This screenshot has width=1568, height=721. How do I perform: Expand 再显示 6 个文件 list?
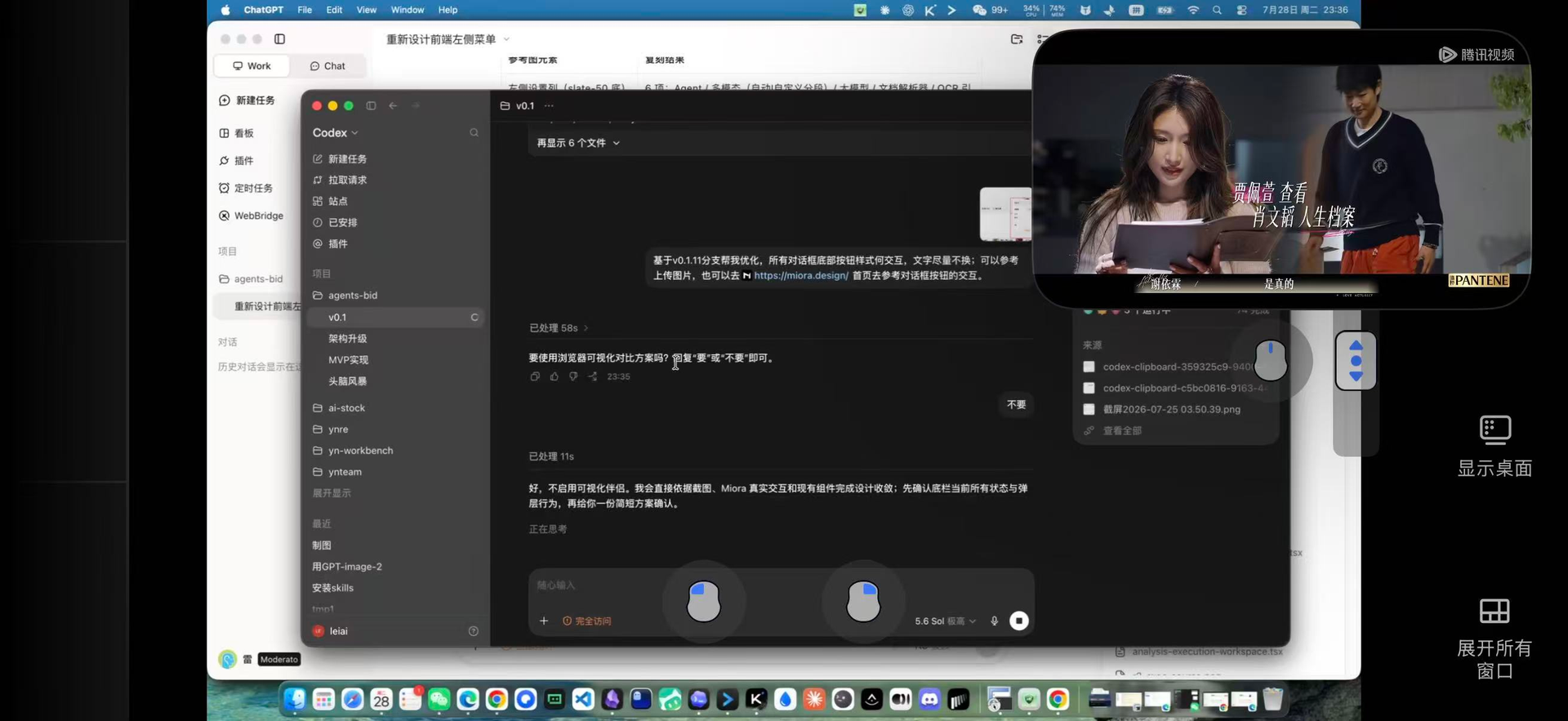pyautogui.click(x=578, y=143)
